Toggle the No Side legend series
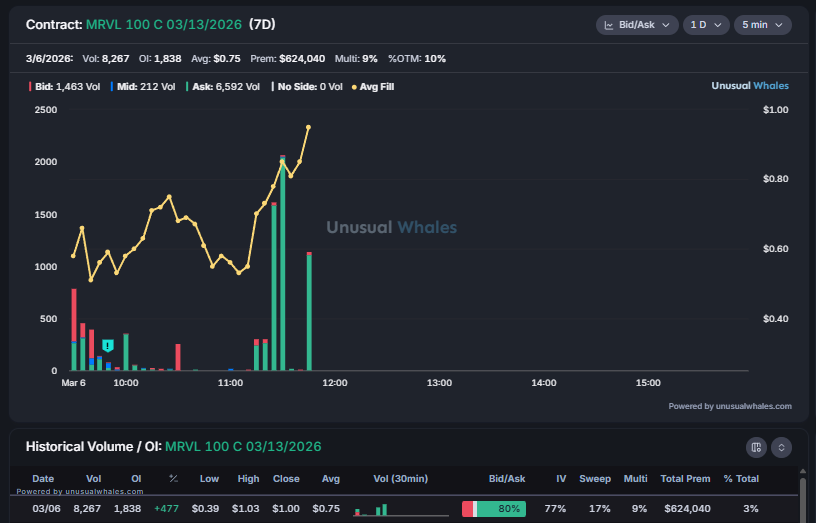Viewport: 816px width, 523px height. tap(306, 87)
